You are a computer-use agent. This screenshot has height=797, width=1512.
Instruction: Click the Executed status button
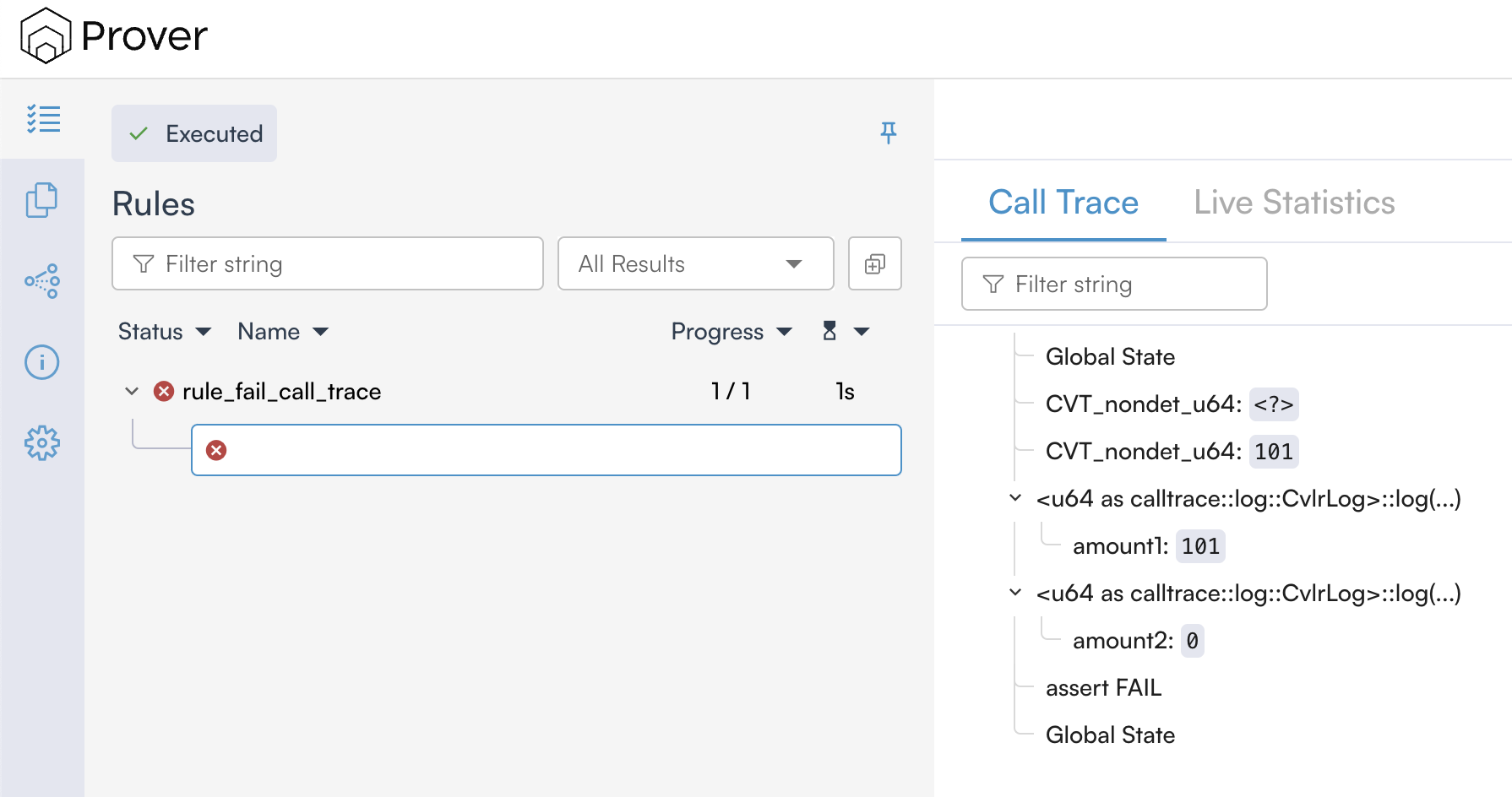[x=193, y=133]
